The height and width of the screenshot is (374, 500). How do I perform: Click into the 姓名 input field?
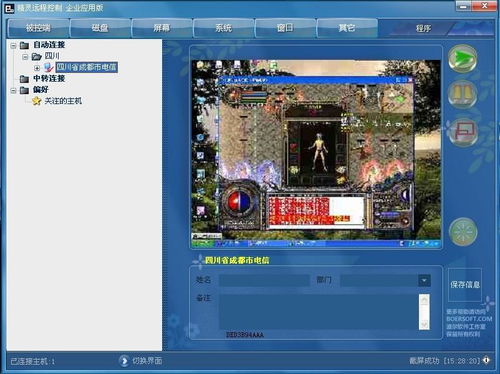click(x=264, y=280)
